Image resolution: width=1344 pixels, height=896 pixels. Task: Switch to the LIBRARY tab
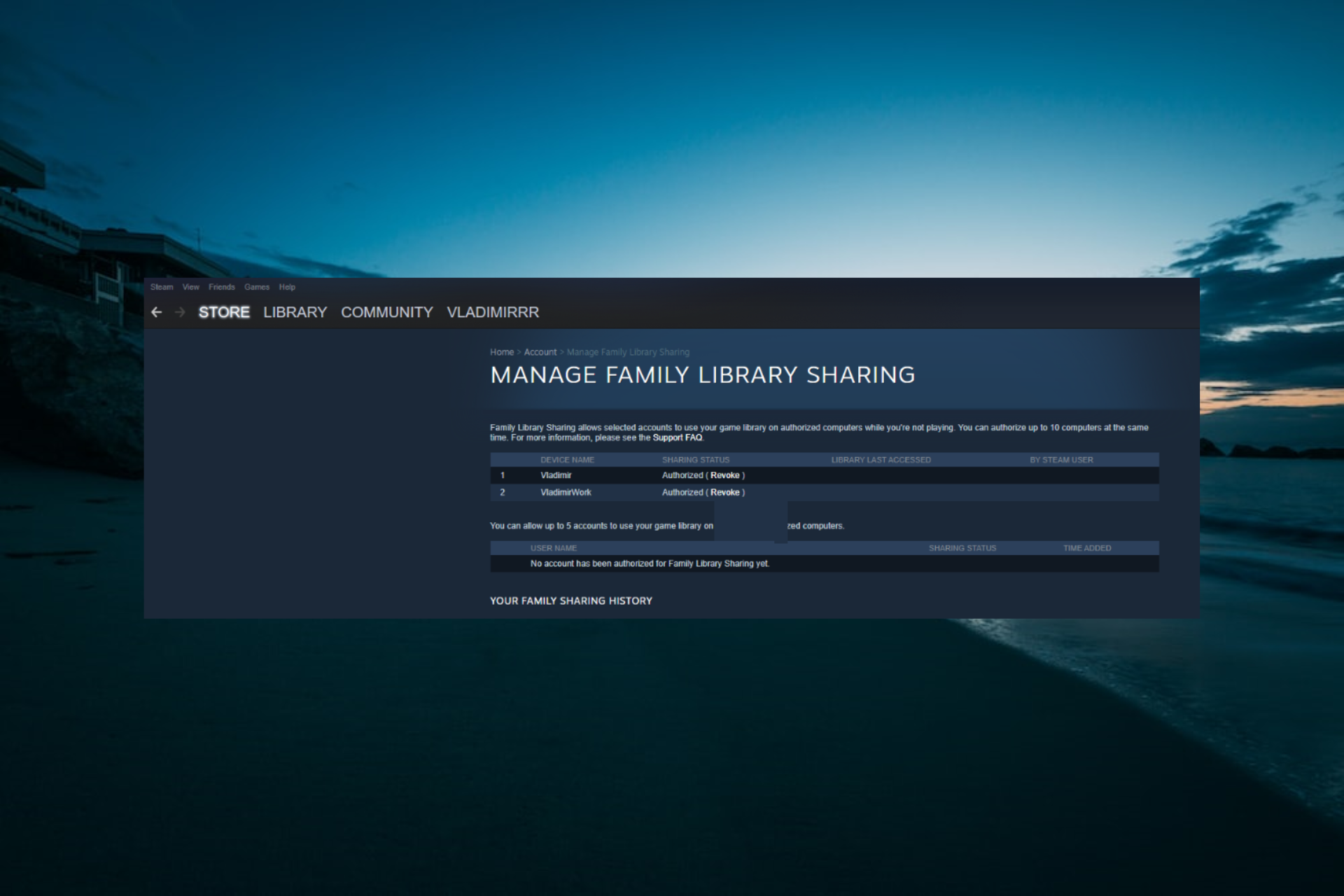(x=295, y=312)
